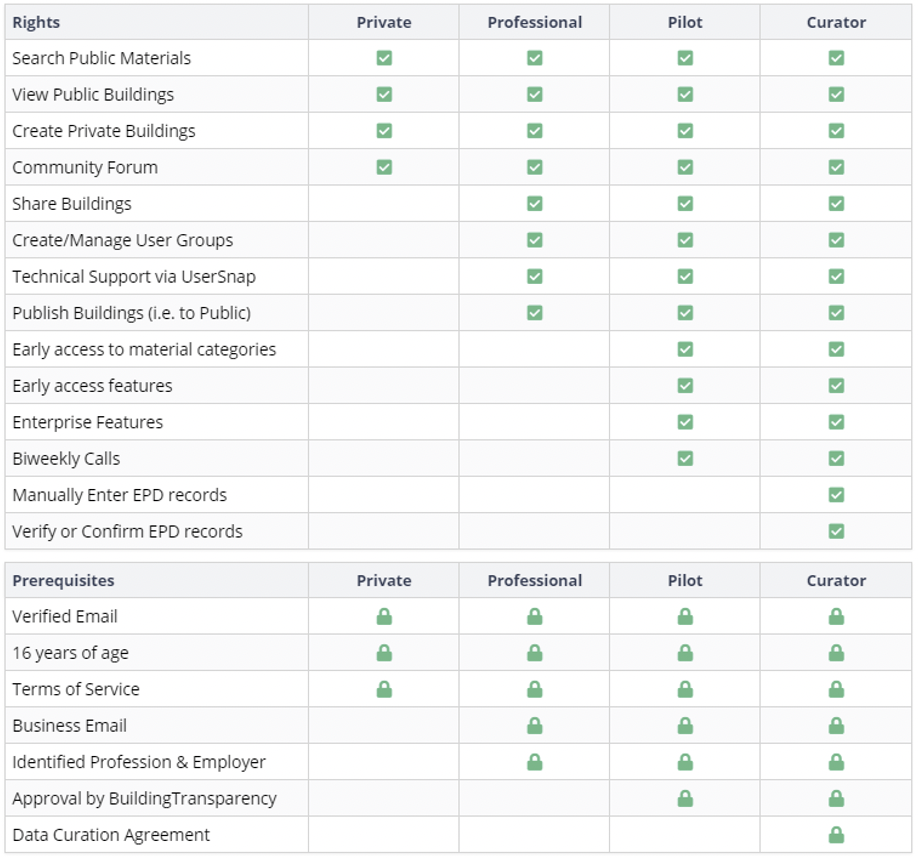Click Curator checkmark for Verify or Confirm EPD records
Image resolution: width=918 pixels, height=858 pixels.
pos(836,531)
